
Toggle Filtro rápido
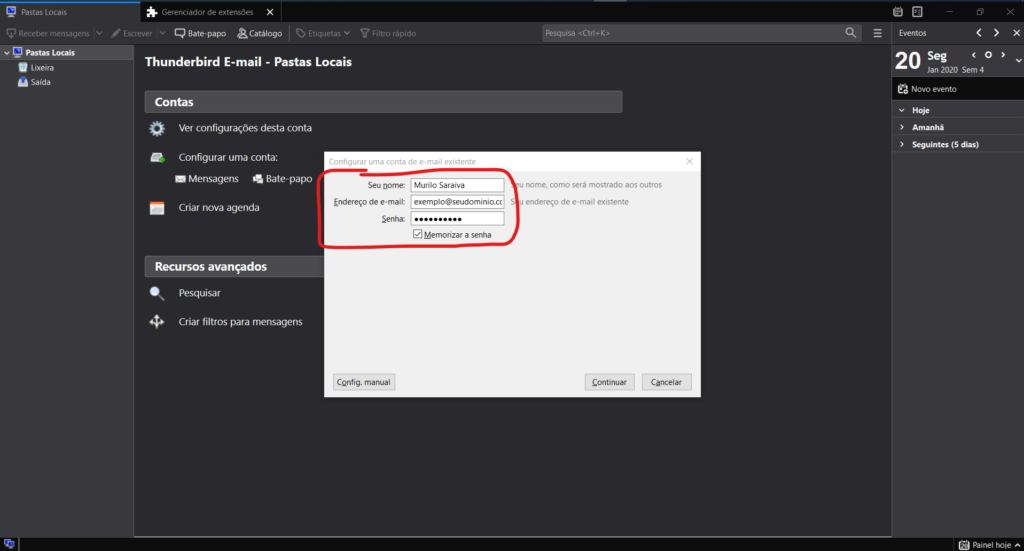388,33
